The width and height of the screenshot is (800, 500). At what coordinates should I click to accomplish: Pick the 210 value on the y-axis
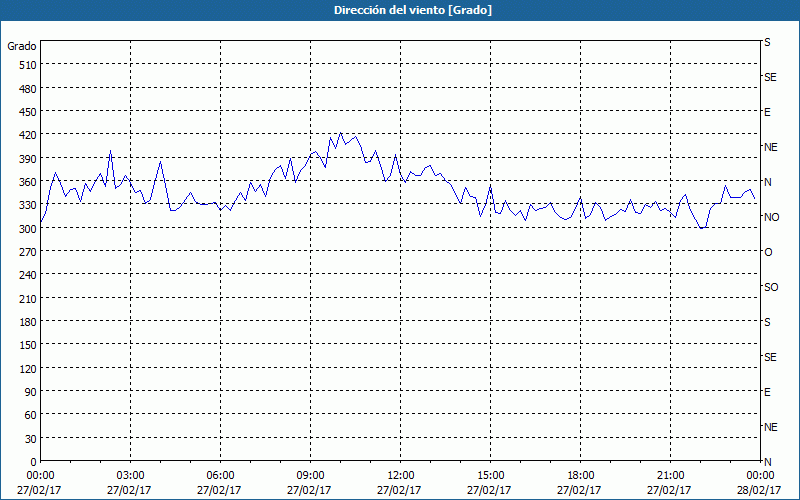pyautogui.click(x=29, y=299)
